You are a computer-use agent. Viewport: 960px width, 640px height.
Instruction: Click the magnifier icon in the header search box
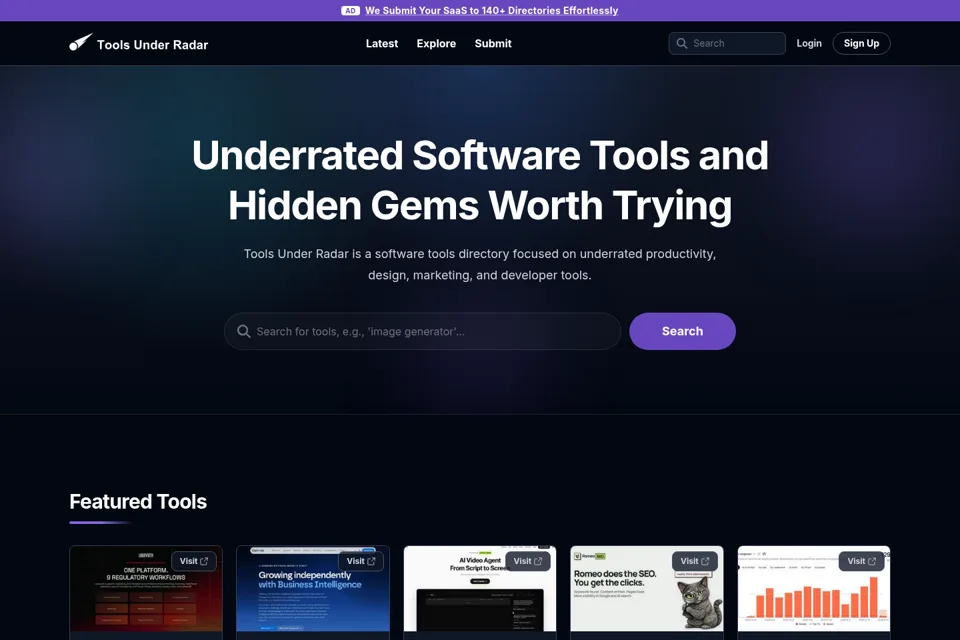pyautogui.click(x=681, y=43)
